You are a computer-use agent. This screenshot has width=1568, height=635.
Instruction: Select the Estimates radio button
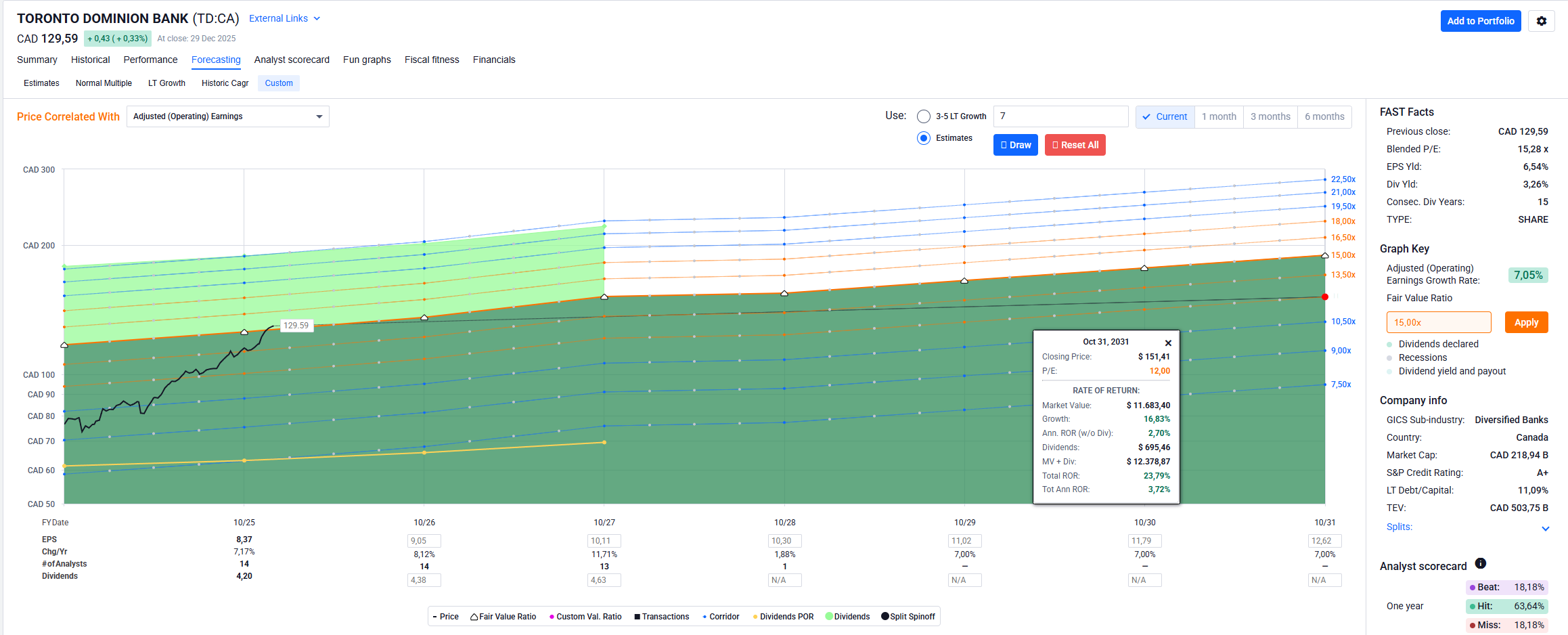pos(923,138)
